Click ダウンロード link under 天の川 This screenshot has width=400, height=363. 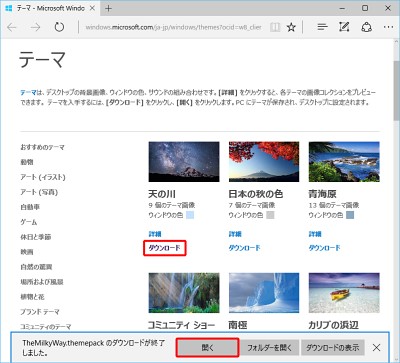point(164,248)
